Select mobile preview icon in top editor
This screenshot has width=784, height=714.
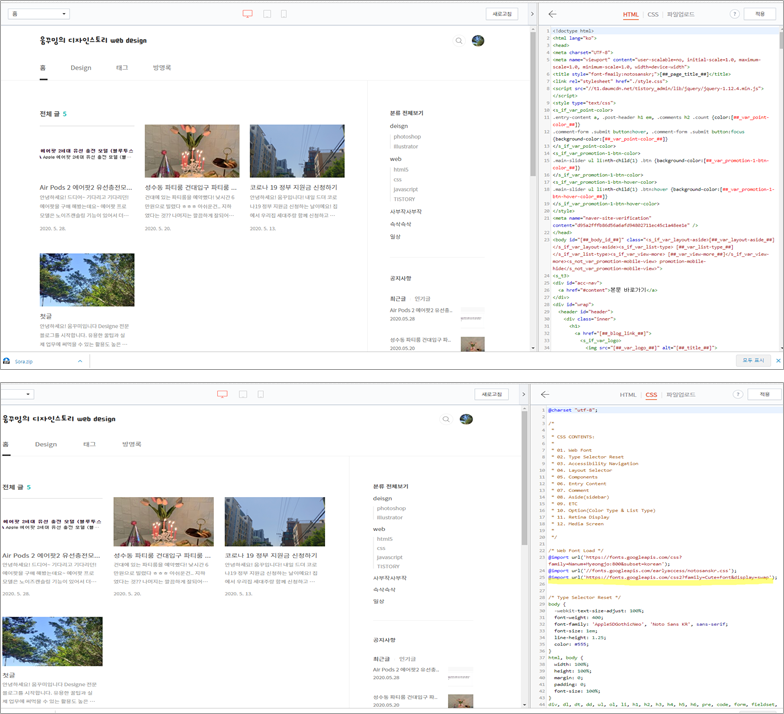pyautogui.click(x=284, y=14)
